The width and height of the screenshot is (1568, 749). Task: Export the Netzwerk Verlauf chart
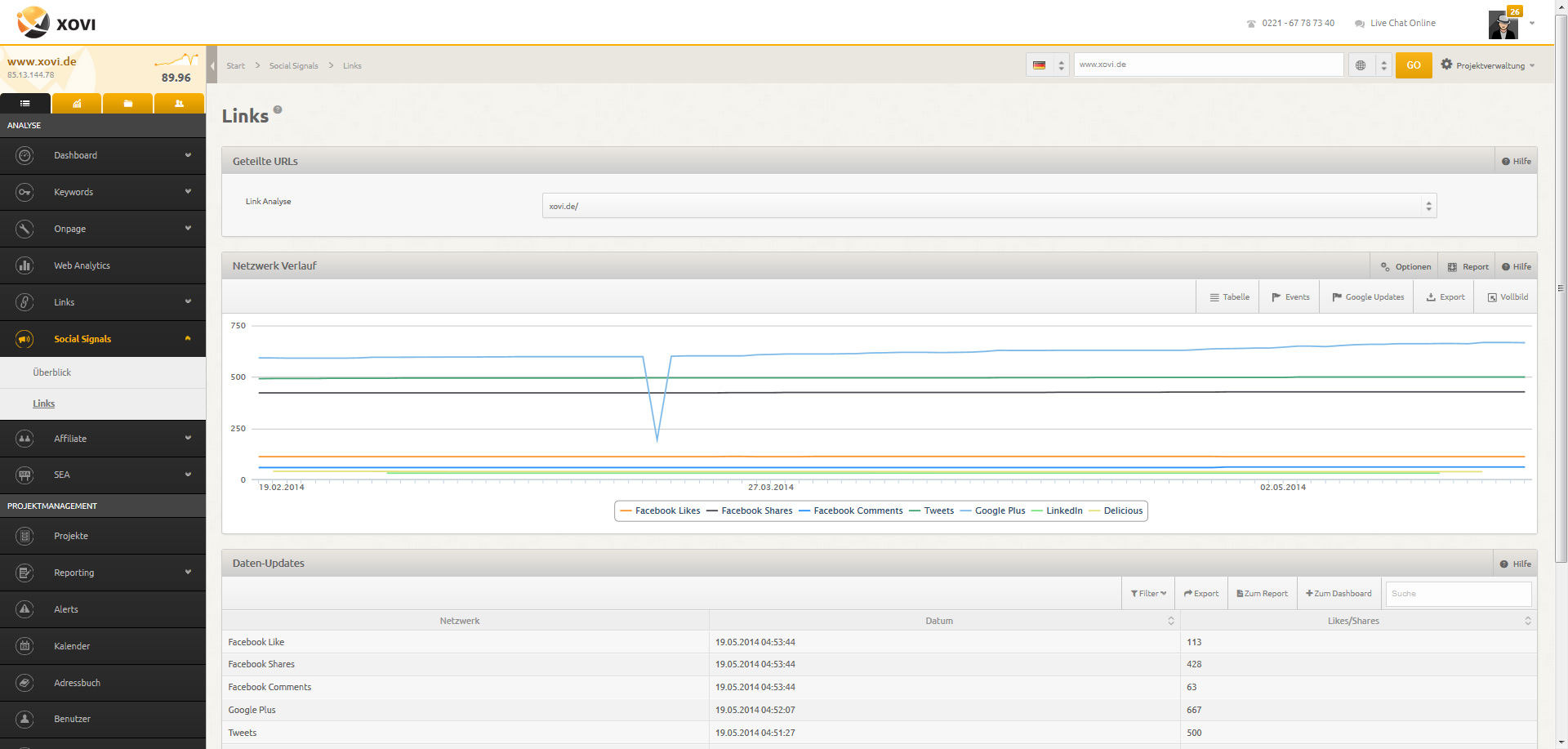(1445, 297)
